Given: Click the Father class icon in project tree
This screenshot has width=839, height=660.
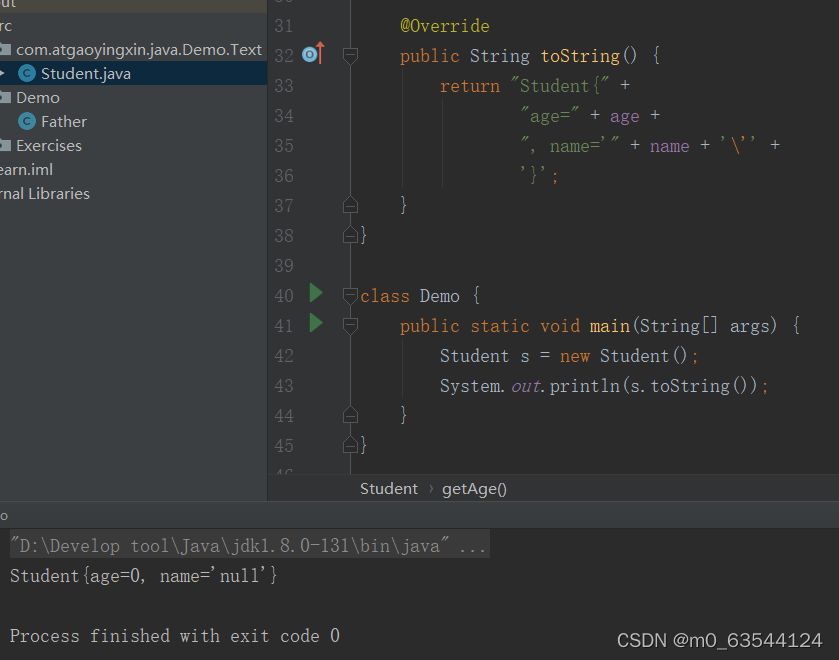Looking at the screenshot, I should click(27, 121).
